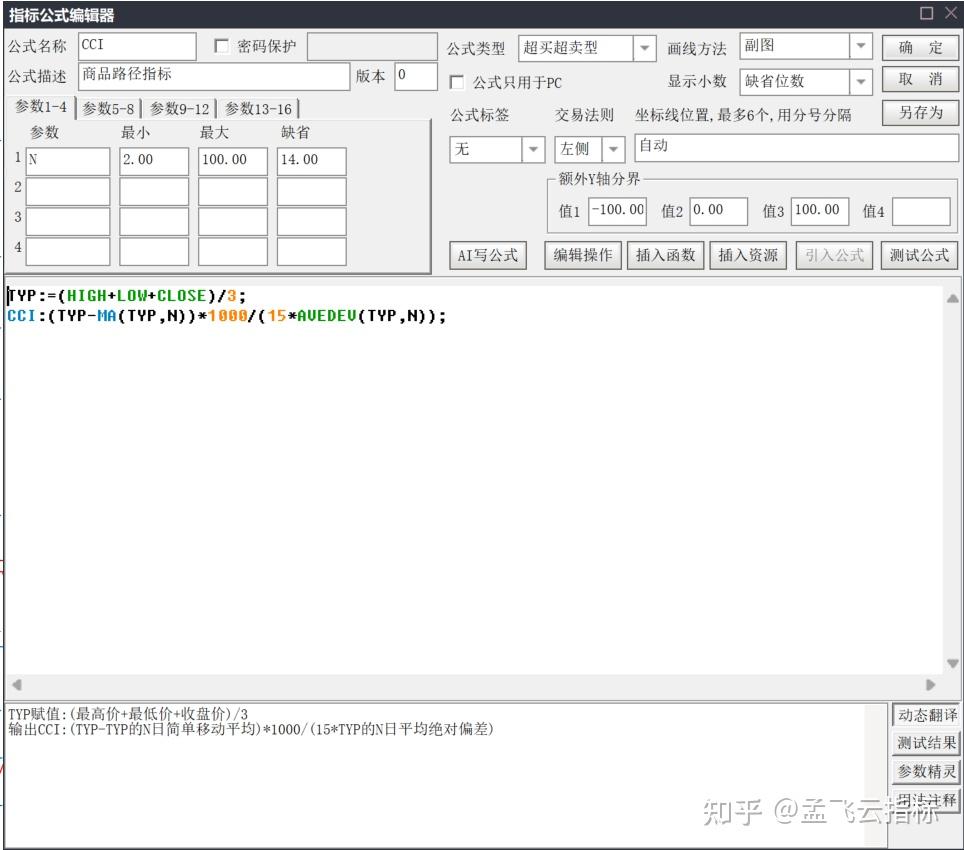Image resolution: width=964 pixels, height=850 pixels.
Task: Focus the 公式名称 field containing CCI
Action: [137, 46]
